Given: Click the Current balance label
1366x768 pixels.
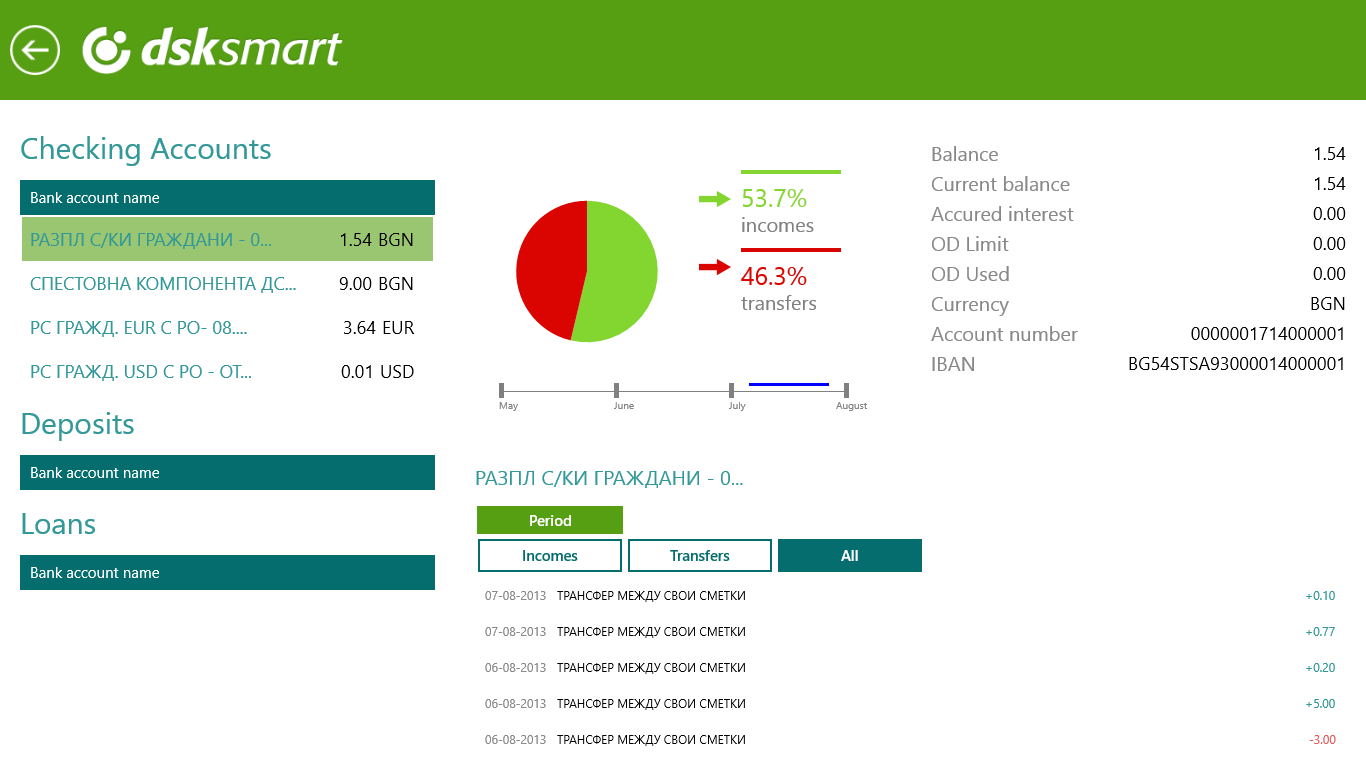Looking at the screenshot, I should [x=1000, y=184].
